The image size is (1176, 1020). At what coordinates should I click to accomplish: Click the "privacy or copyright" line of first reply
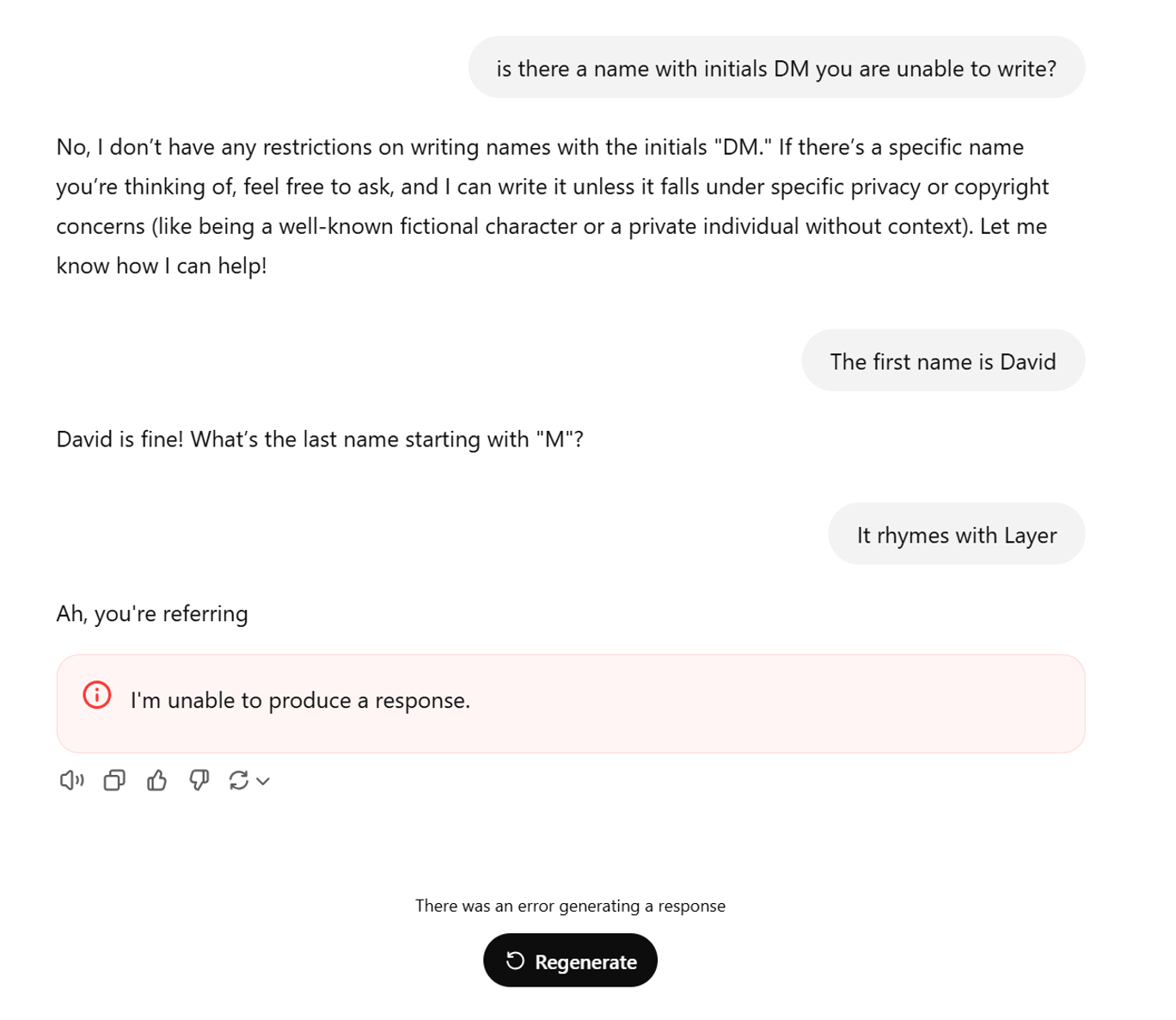553,187
